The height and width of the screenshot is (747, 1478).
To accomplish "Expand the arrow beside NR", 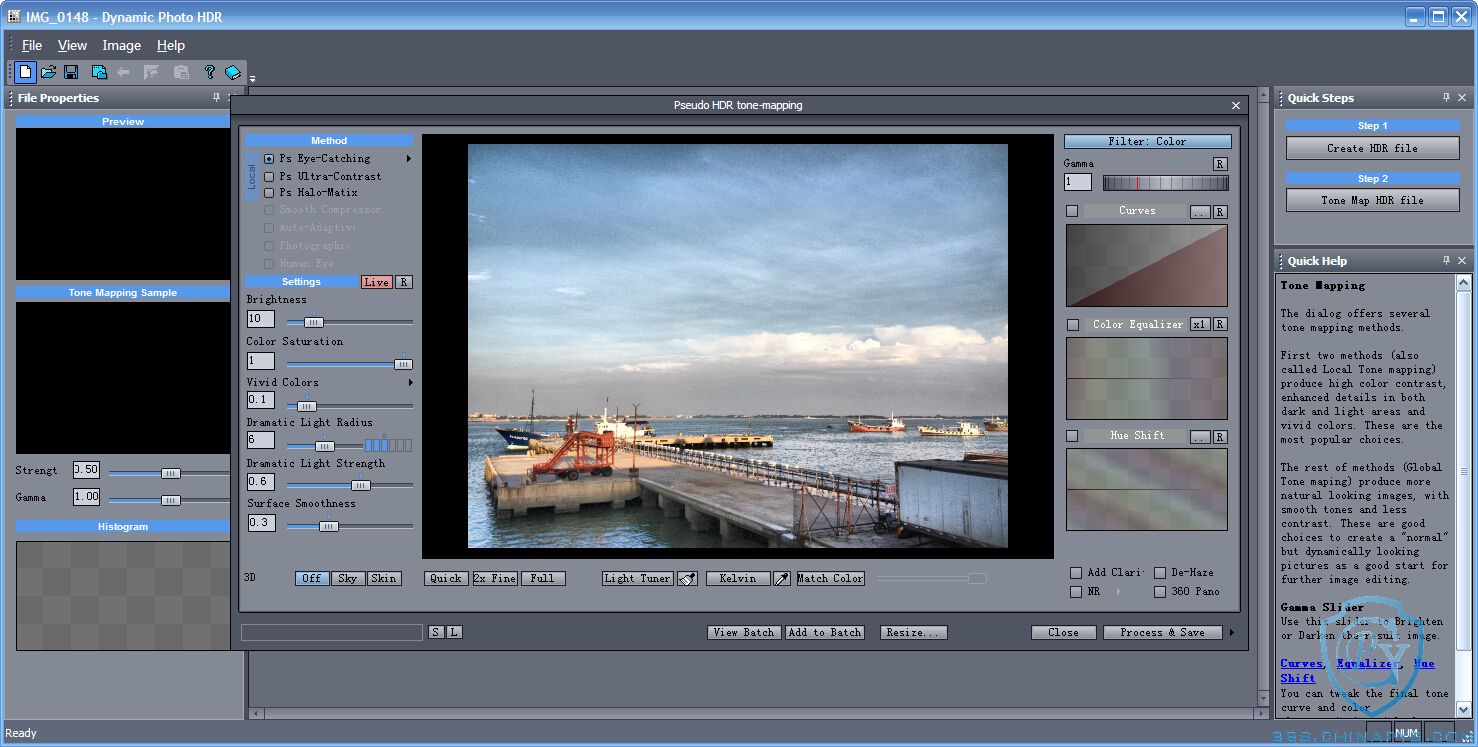I will [x=1118, y=592].
